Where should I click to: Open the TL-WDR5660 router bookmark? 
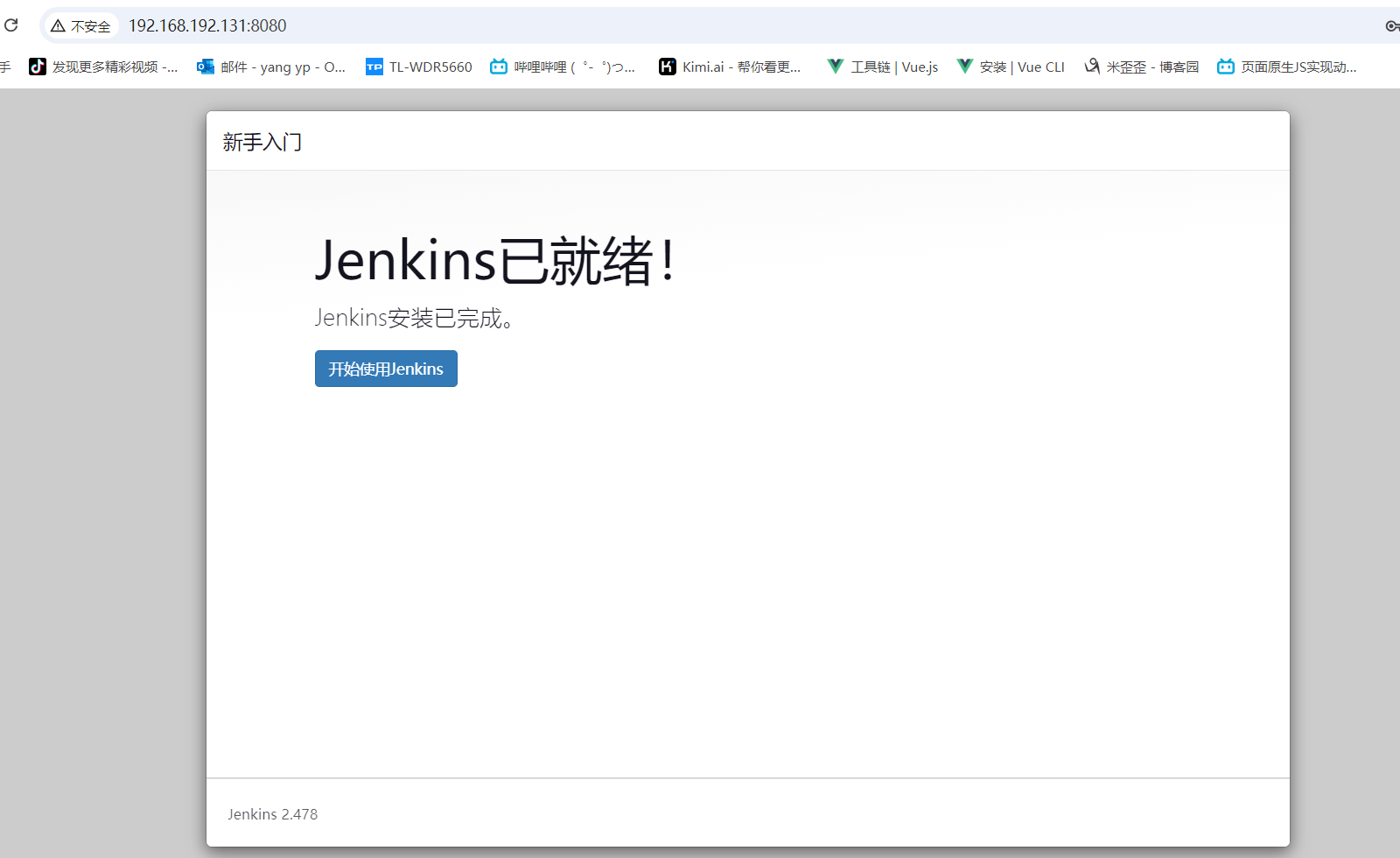tap(419, 67)
